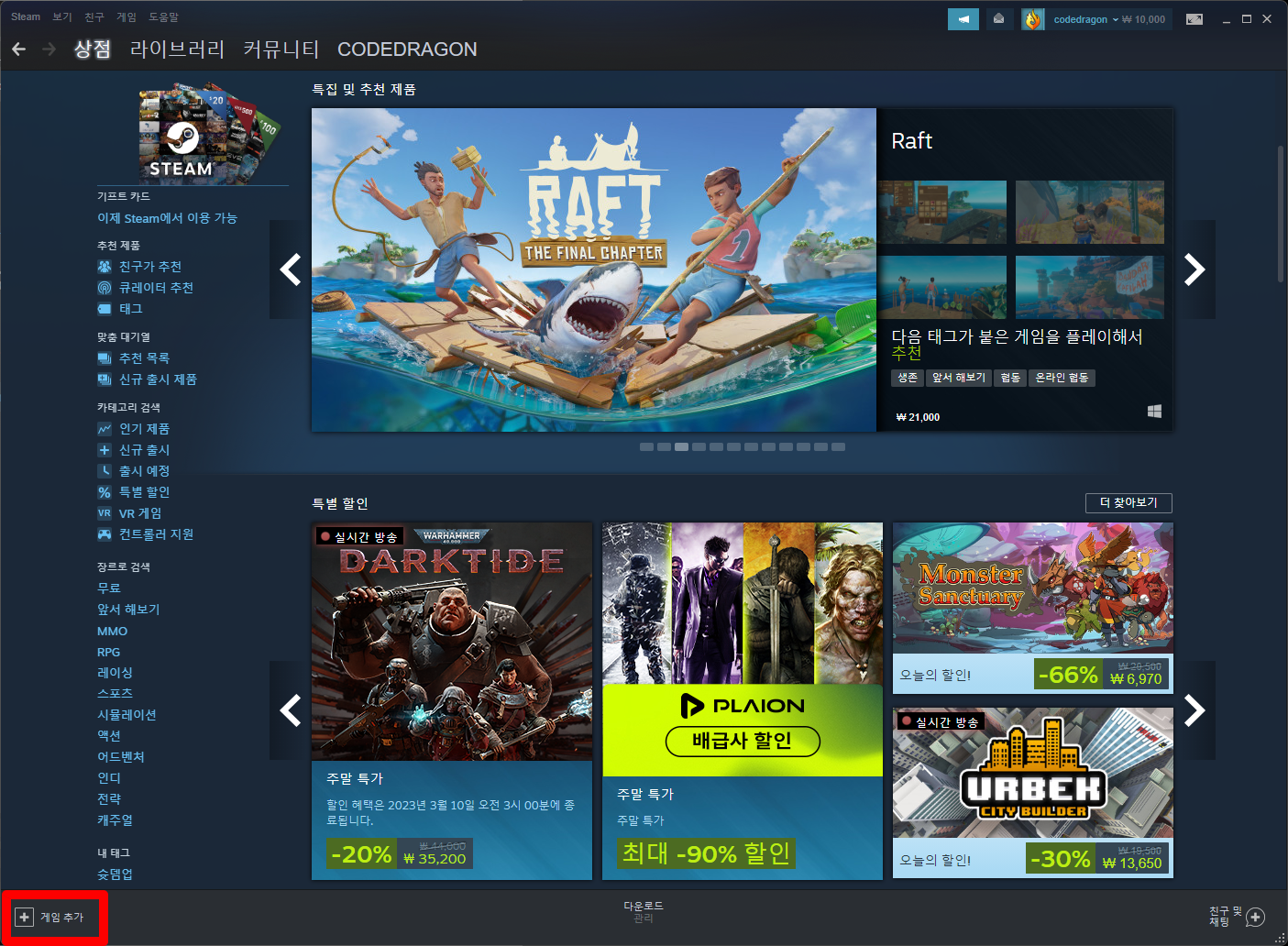
Task: Switch to the 상점 tab
Action: pyautogui.click(x=93, y=49)
